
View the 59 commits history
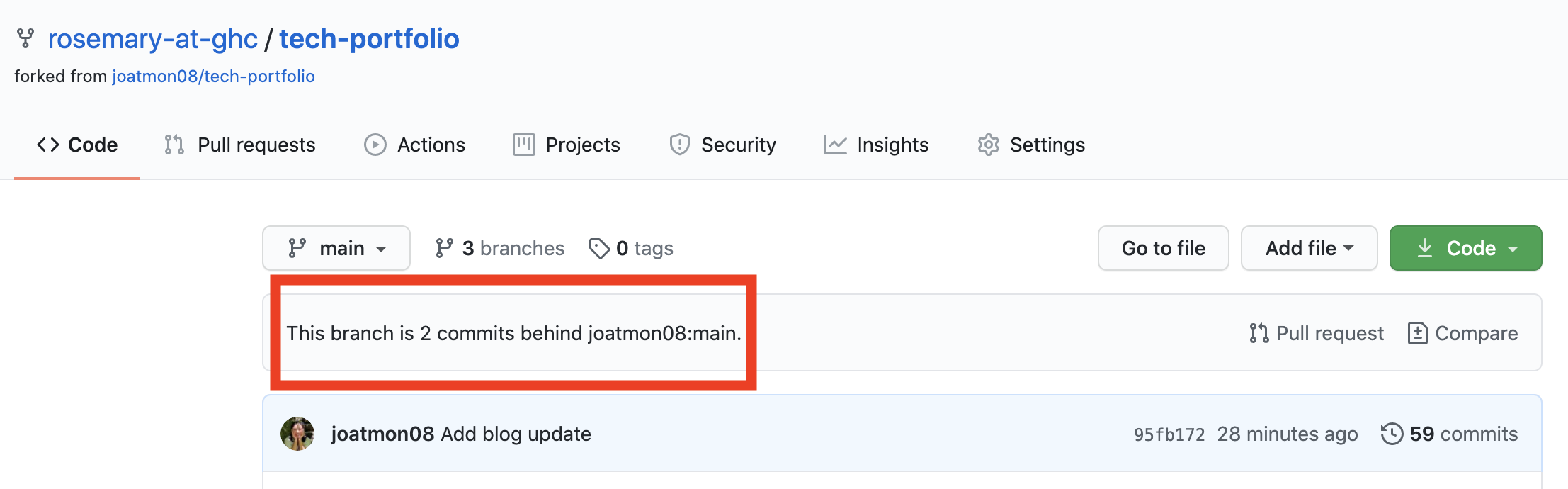pos(1450,434)
